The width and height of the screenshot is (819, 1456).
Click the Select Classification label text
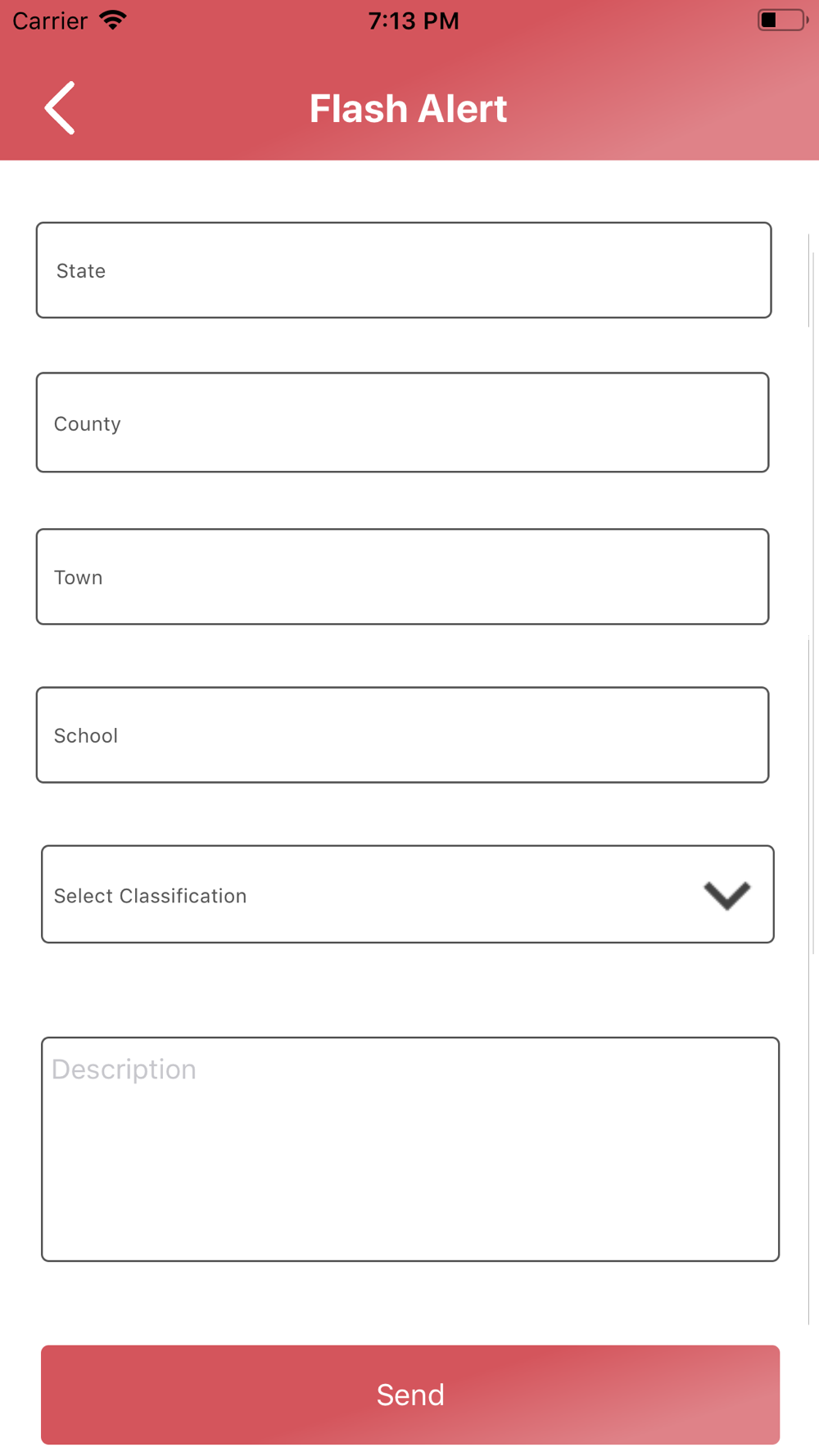tap(150, 896)
